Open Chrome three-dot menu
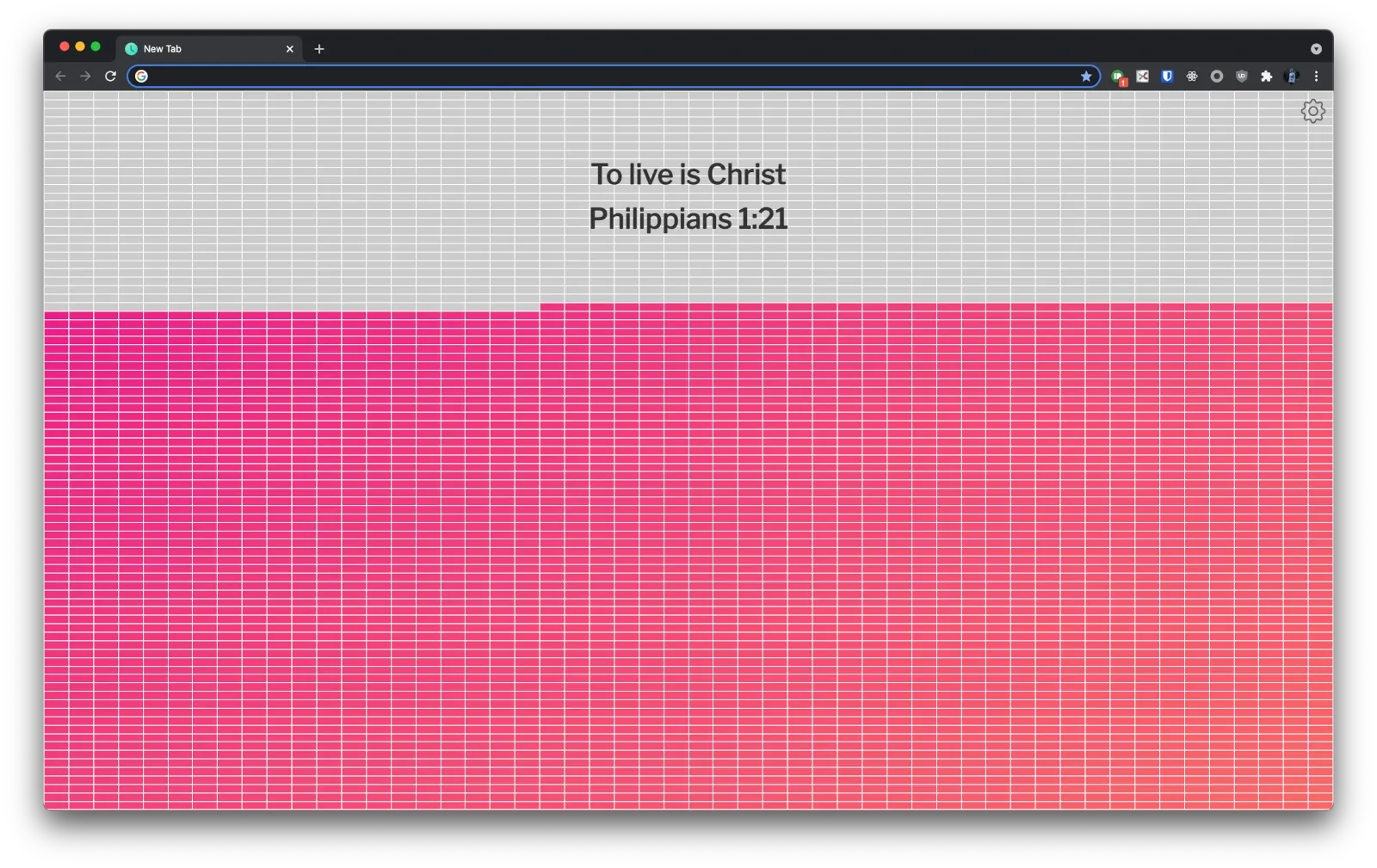The height and width of the screenshot is (868, 1377). (1316, 77)
